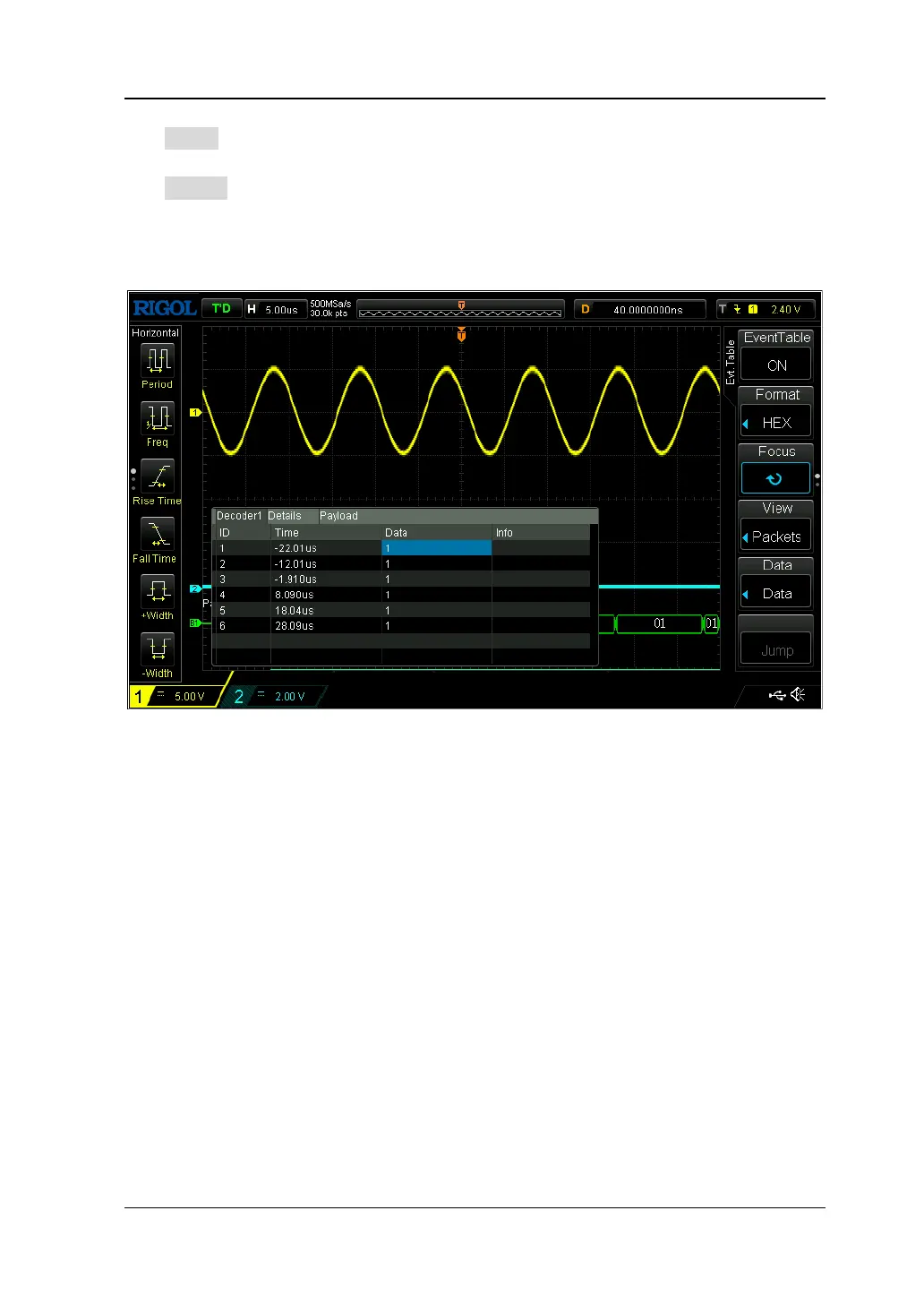924x1305 pixels.
Task: Select the row with time 18.04us
Action: point(402,610)
